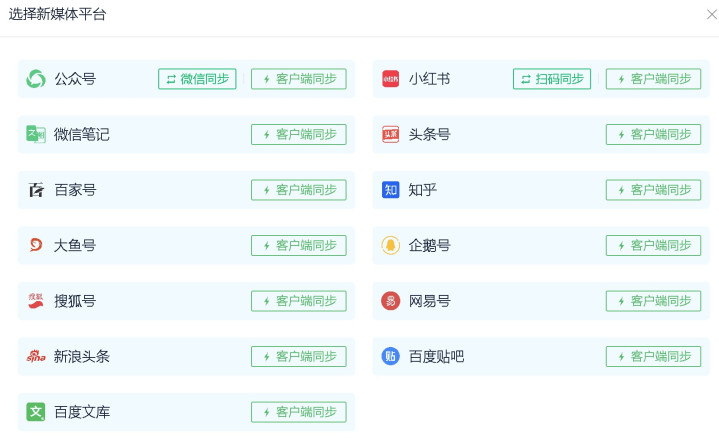This screenshot has width=719, height=442.
Task: Click the 搜狐号 platform name
Action: (x=75, y=301)
